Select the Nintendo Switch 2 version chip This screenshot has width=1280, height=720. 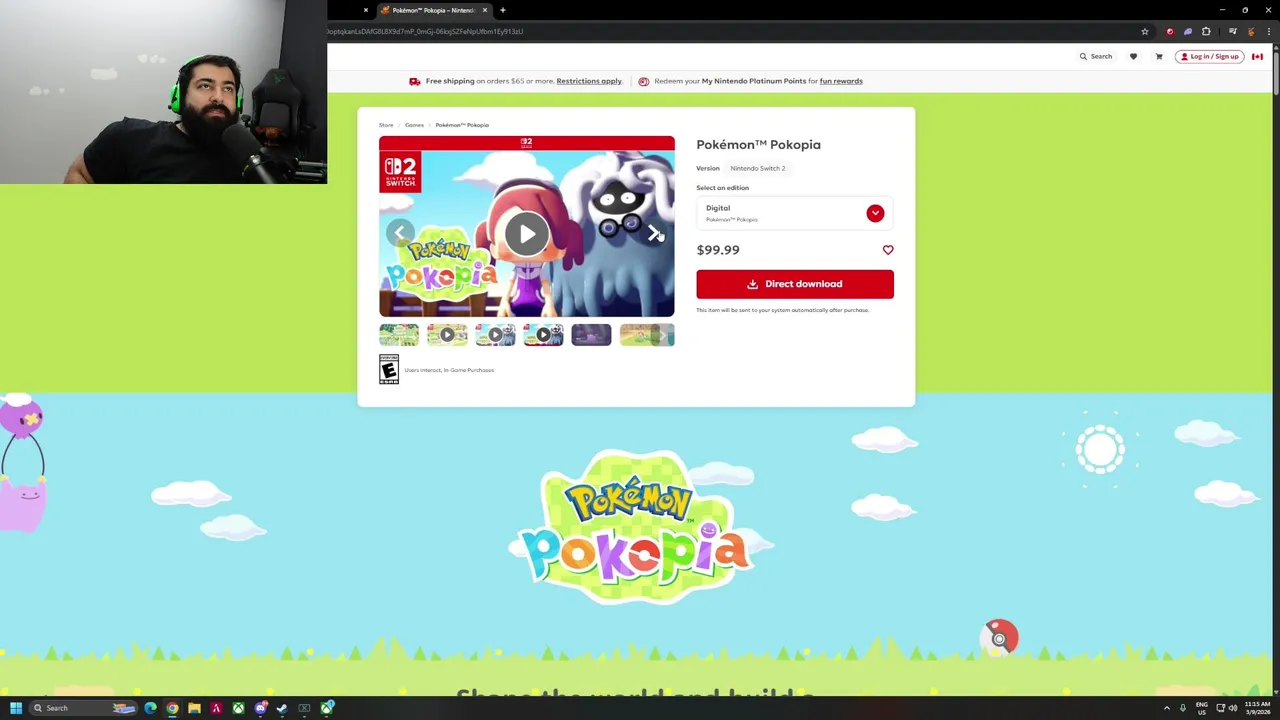tap(757, 168)
